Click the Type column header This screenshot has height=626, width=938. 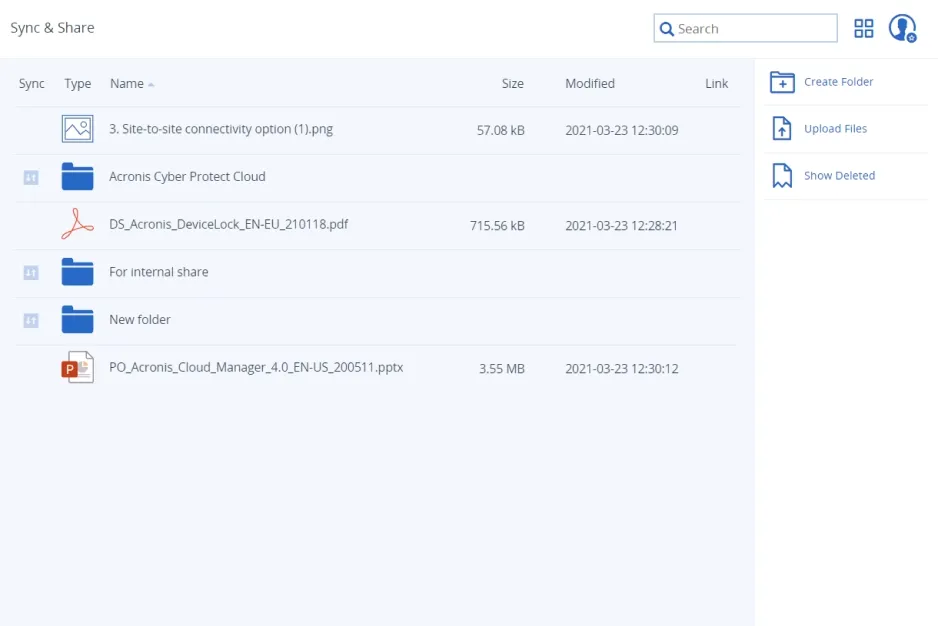point(78,84)
